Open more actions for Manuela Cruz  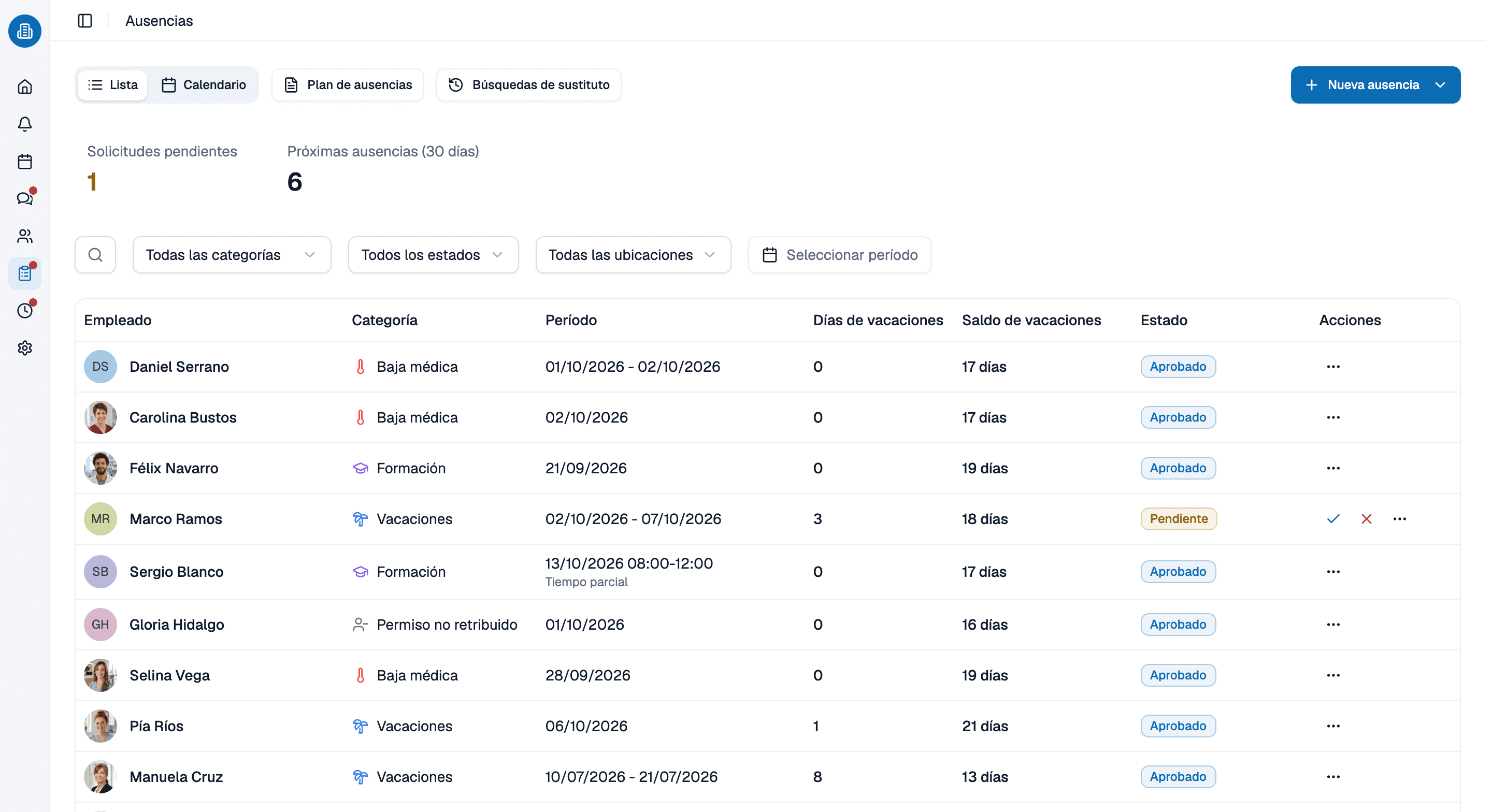1333,777
